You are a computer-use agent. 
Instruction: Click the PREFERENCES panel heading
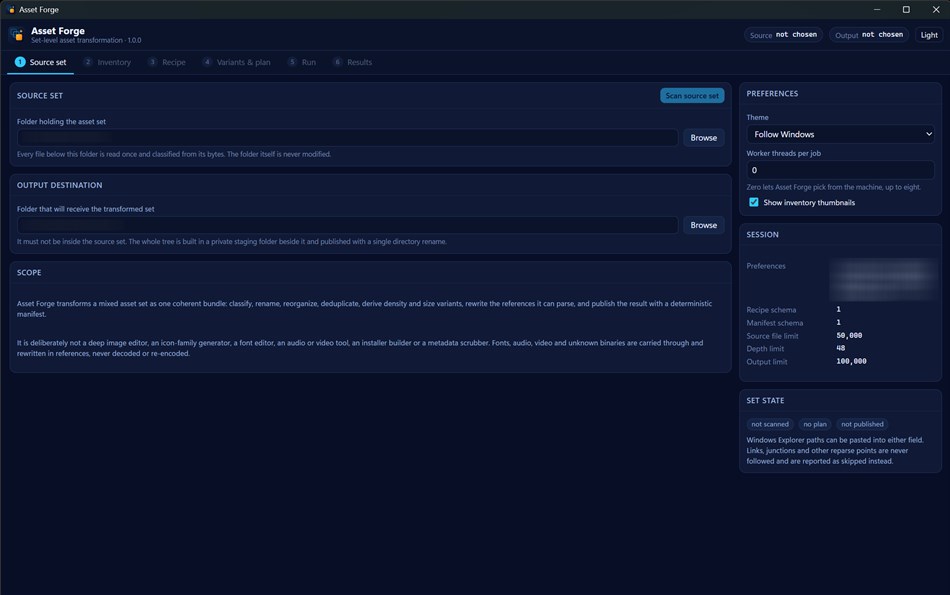click(772, 94)
